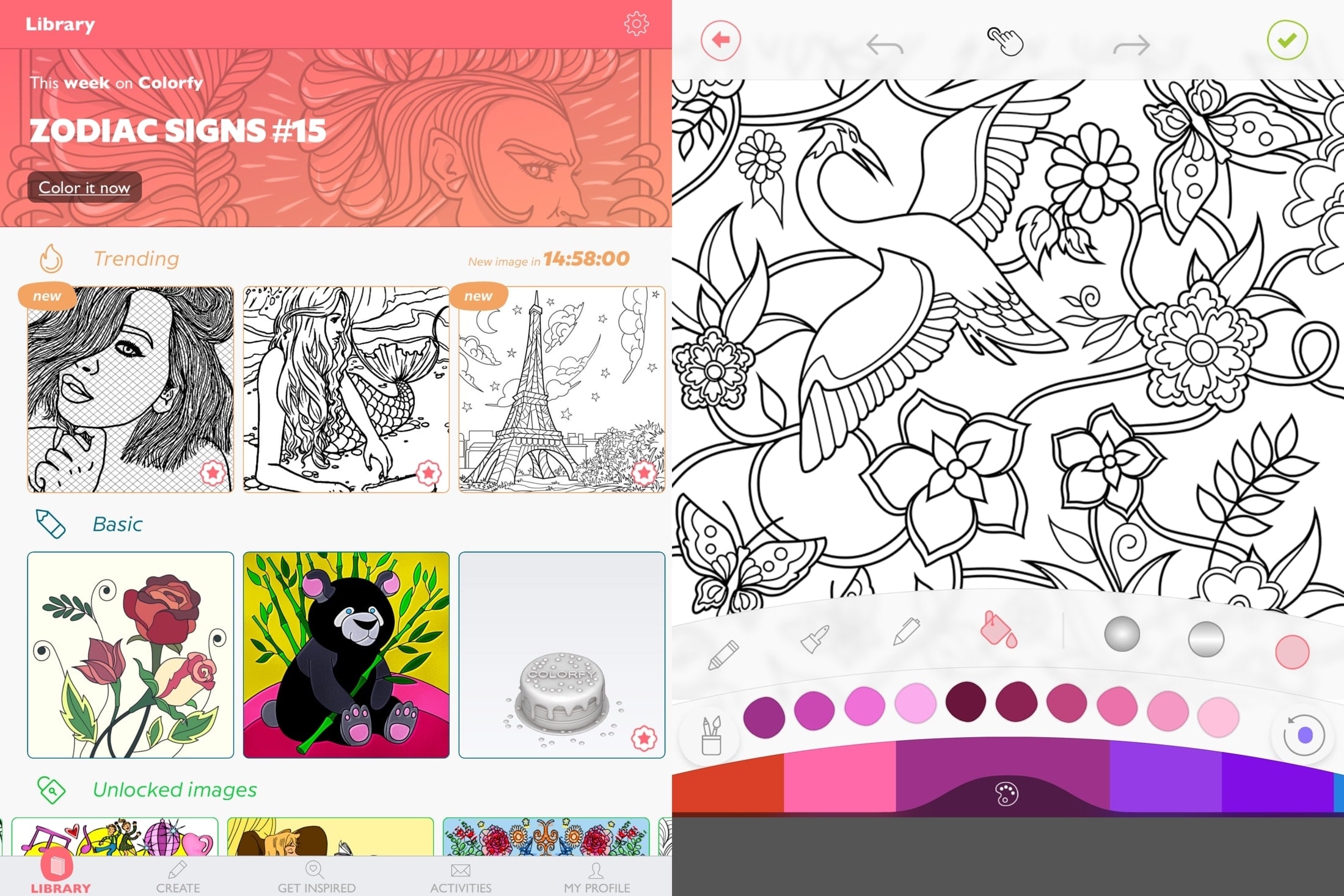
Task: Select the paint bucket fill tool
Action: 993,631
